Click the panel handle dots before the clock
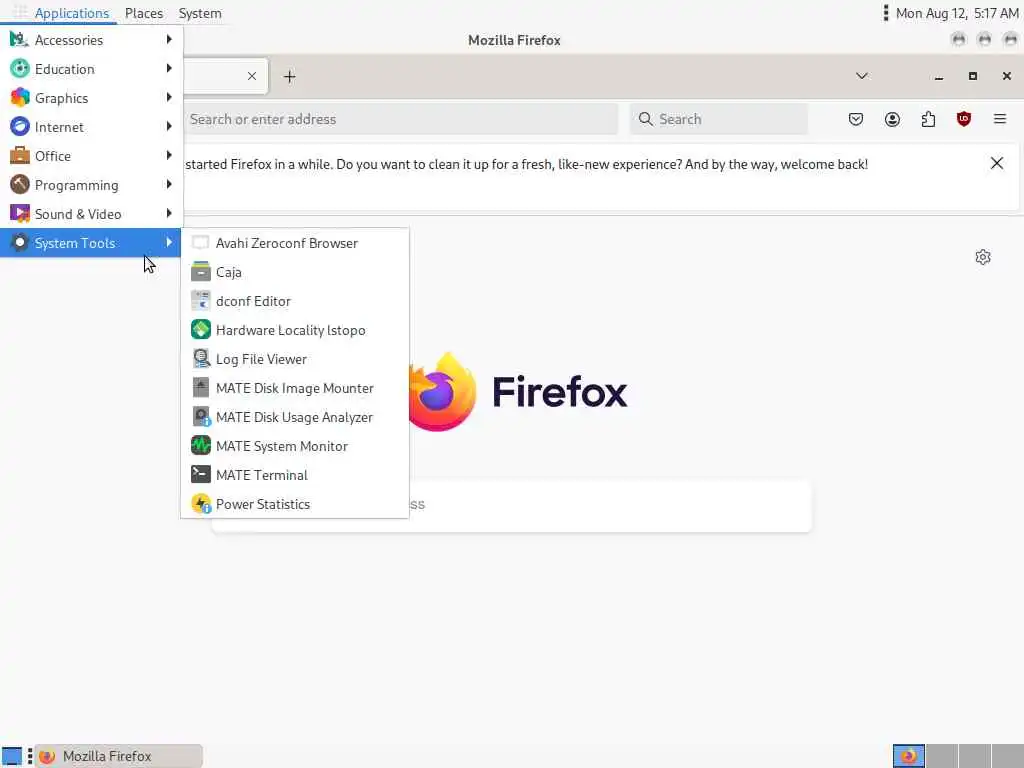 (886, 13)
